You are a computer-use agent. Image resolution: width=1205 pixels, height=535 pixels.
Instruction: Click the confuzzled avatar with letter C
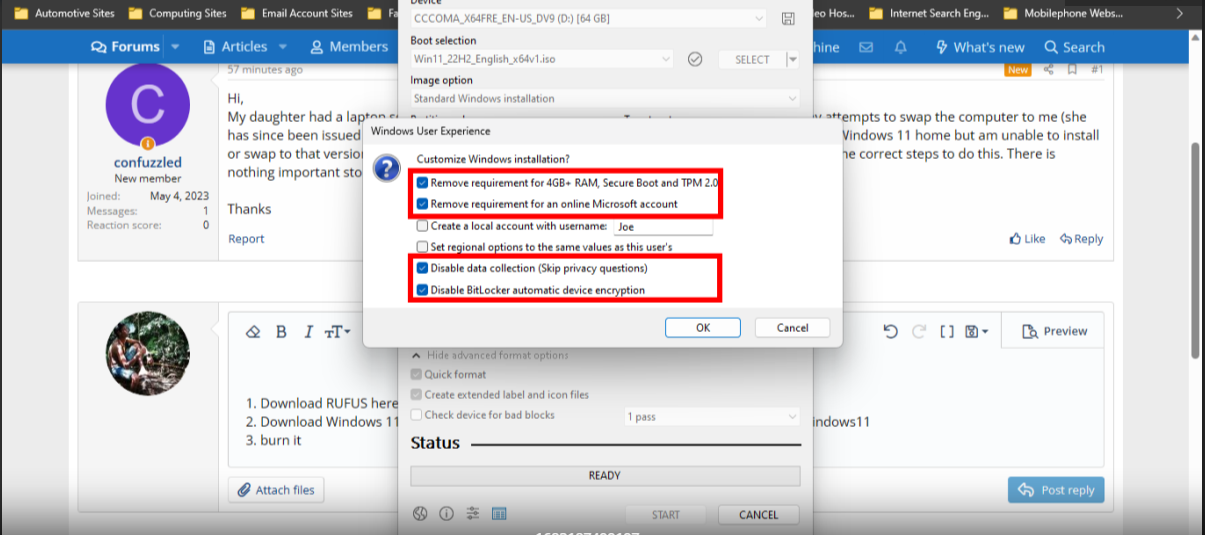coord(148,104)
